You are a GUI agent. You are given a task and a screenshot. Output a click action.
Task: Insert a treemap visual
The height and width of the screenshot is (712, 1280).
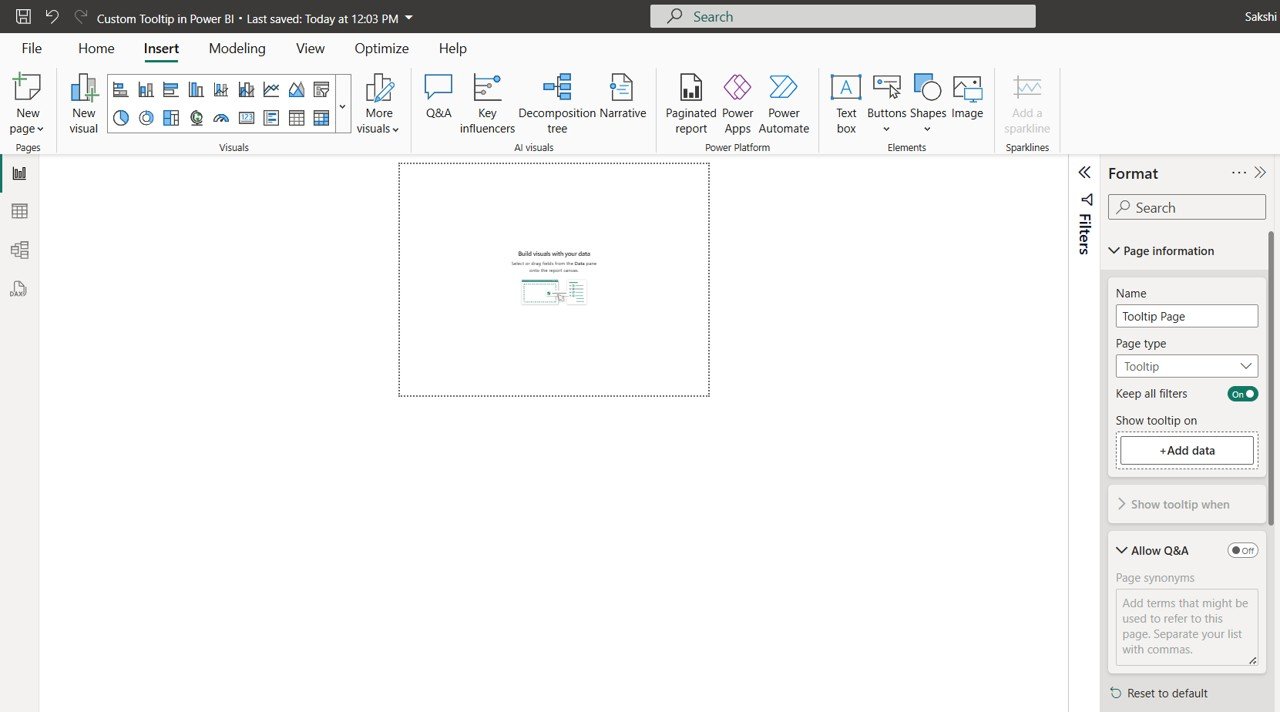click(x=171, y=118)
